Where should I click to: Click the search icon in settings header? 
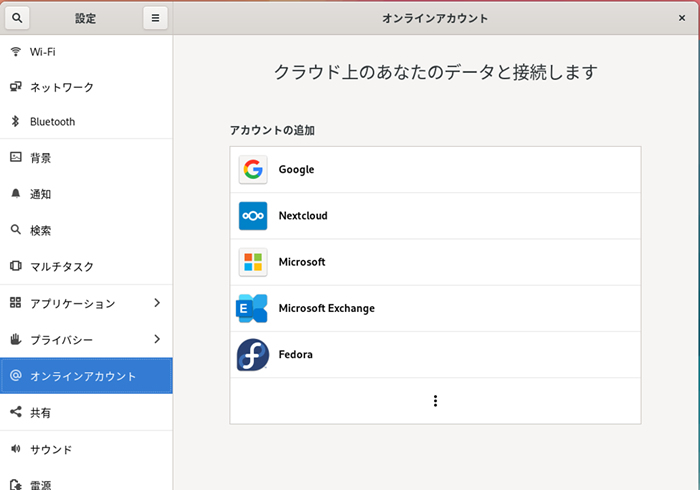(20, 18)
